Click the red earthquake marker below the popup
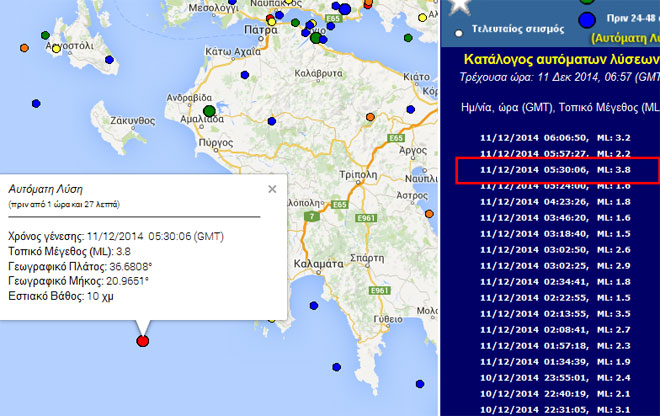Image resolution: width=660 pixels, height=416 pixels. pos(142,341)
